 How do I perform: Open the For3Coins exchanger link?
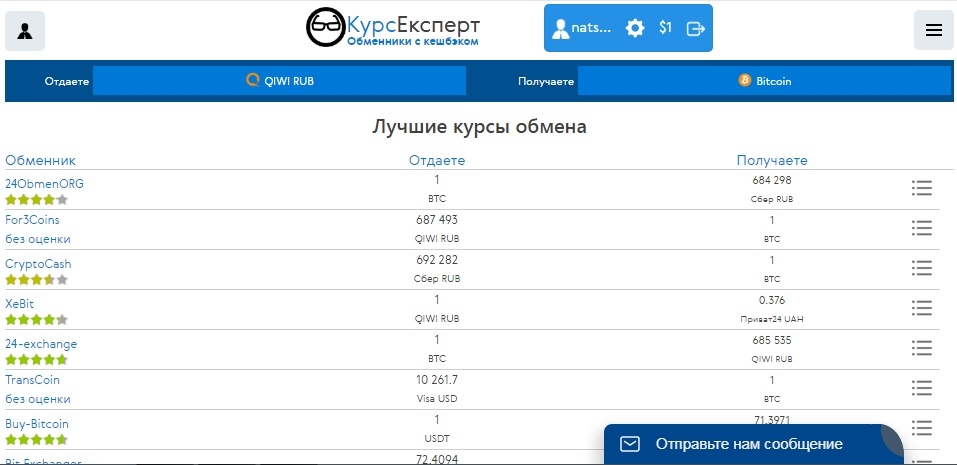tap(32, 220)
